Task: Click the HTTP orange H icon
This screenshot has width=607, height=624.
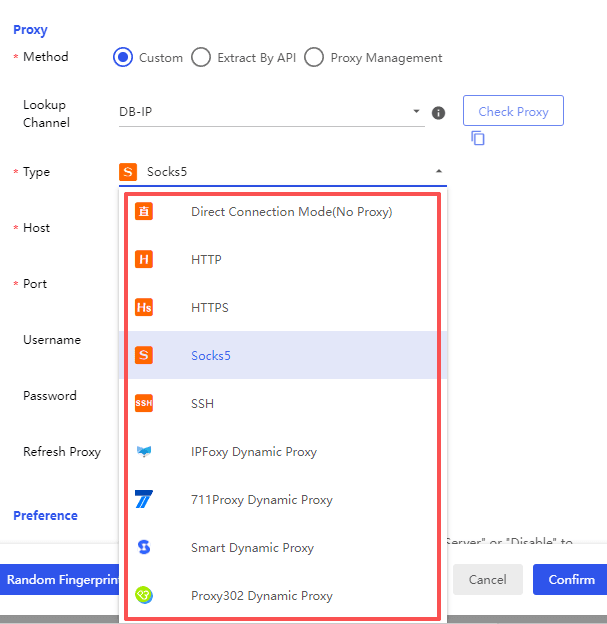Action: (144, 259)
